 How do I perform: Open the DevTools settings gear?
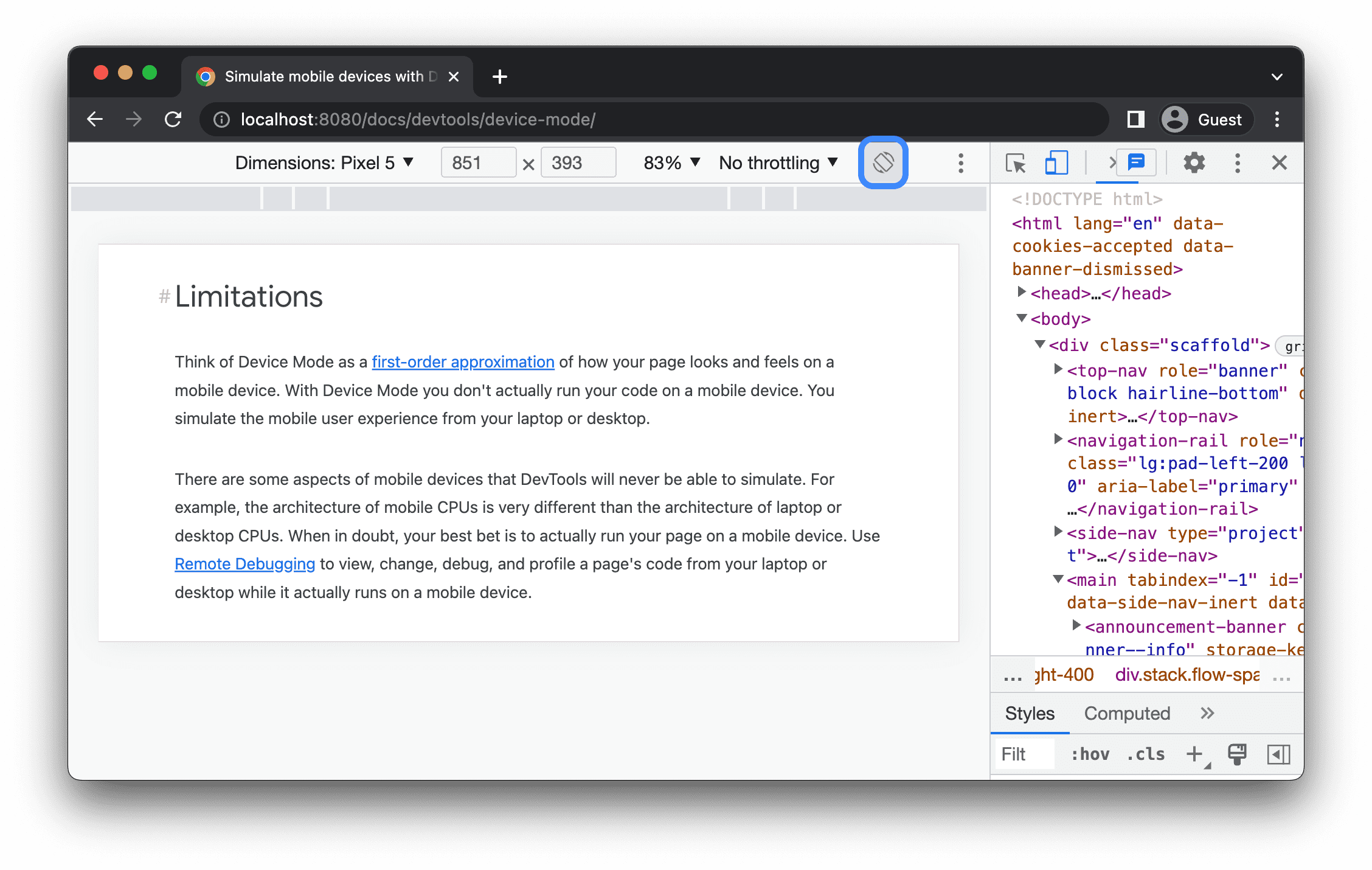click(x=1193, y=163)
